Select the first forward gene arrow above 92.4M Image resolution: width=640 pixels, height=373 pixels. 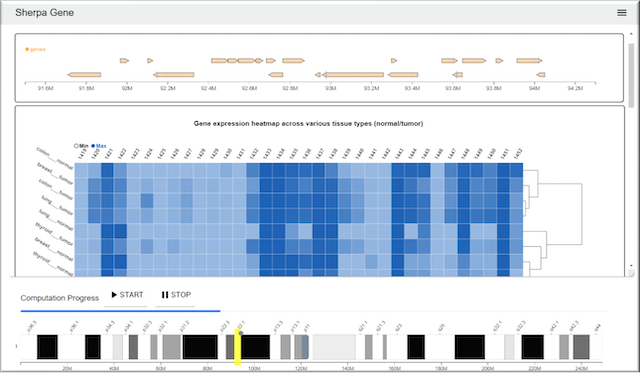pyautogui.click(x=219, y=61)
